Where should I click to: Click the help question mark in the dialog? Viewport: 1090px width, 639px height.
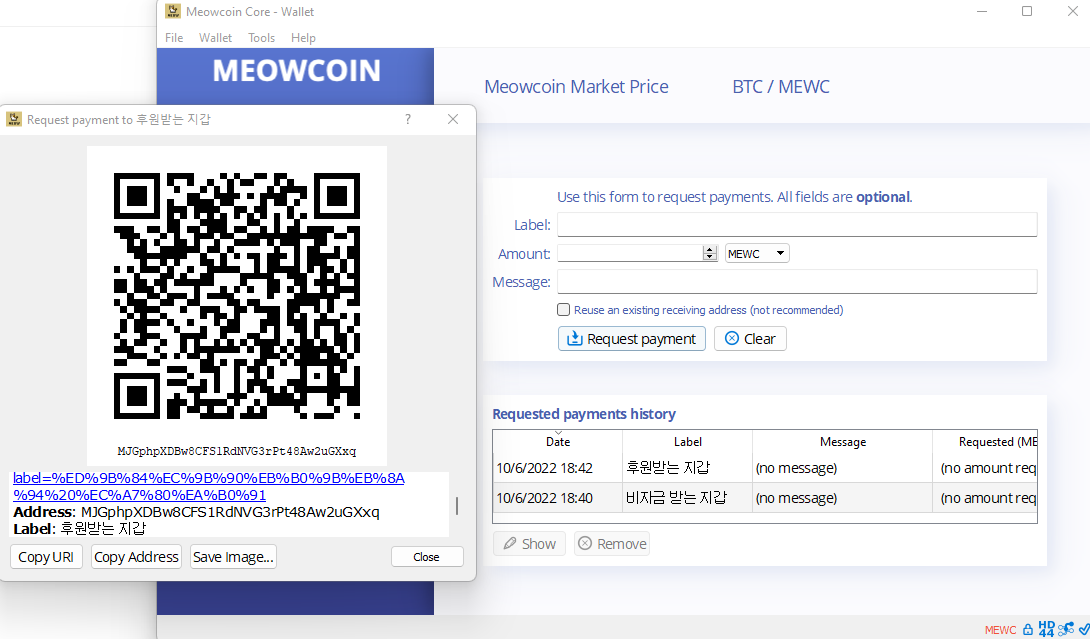click(x=408, y=119)
